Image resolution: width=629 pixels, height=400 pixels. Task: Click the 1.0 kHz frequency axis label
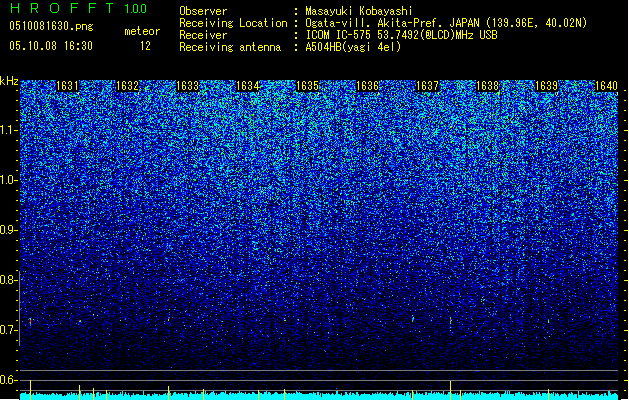click(9, 180)
